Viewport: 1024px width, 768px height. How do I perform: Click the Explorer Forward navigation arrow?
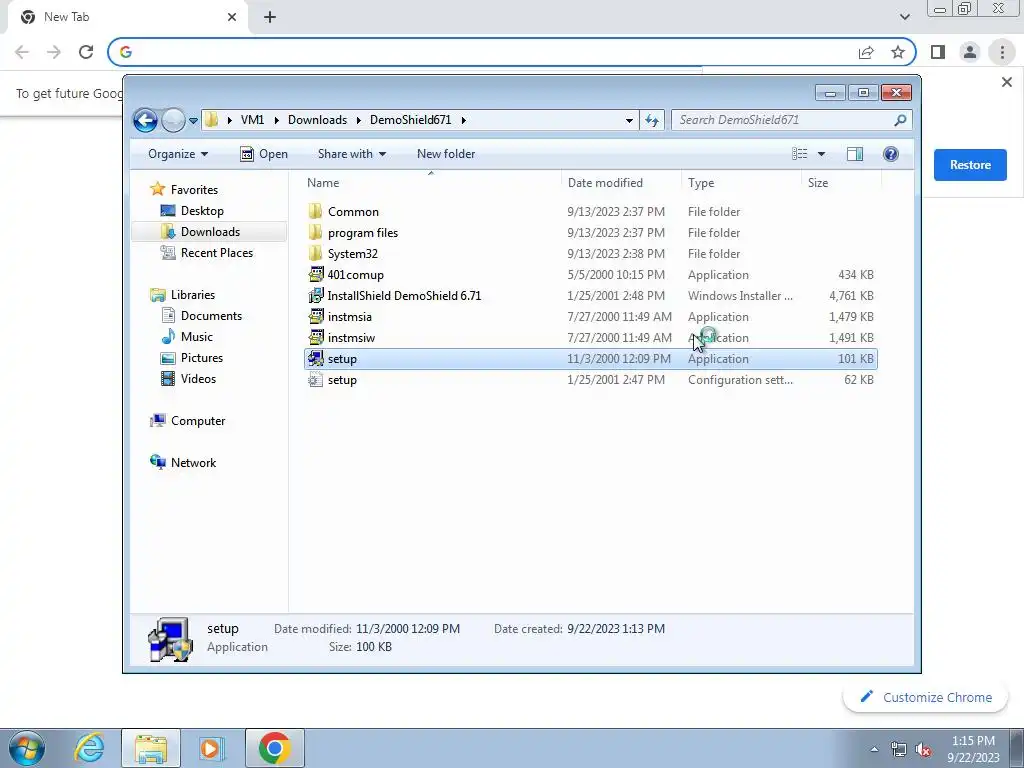point(173,120)
